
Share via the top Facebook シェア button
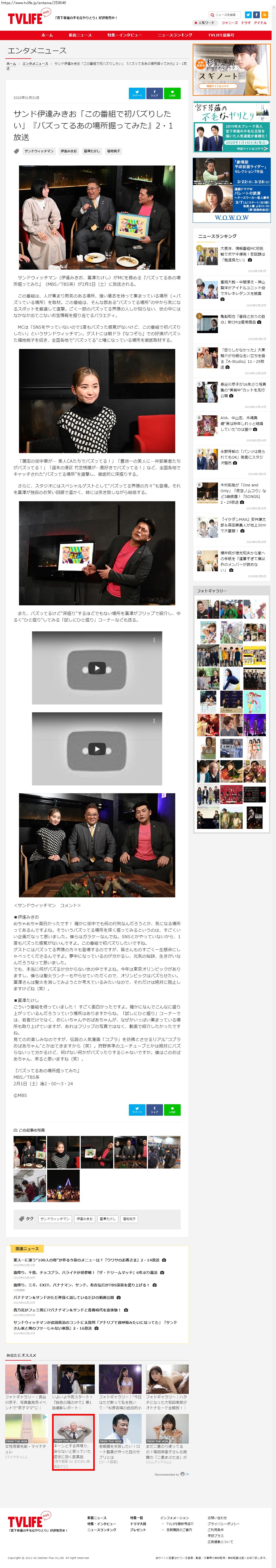(x=155, y=93)
